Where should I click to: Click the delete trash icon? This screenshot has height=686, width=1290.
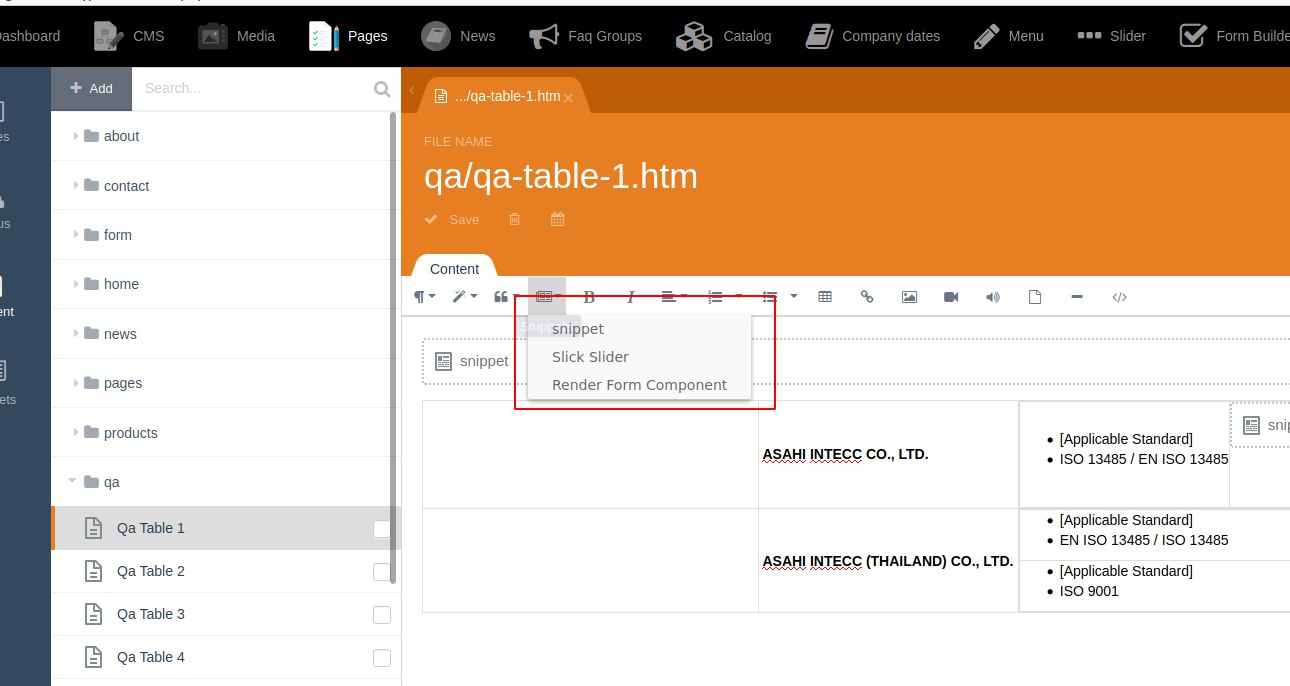pos(515,219)
